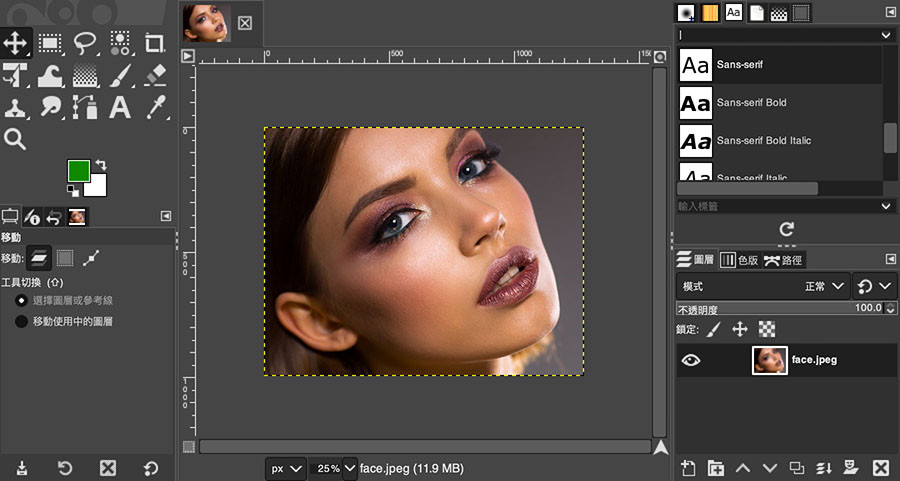
Task: Open the fonts dock tab menu
Action: click(x=891, y=12)
